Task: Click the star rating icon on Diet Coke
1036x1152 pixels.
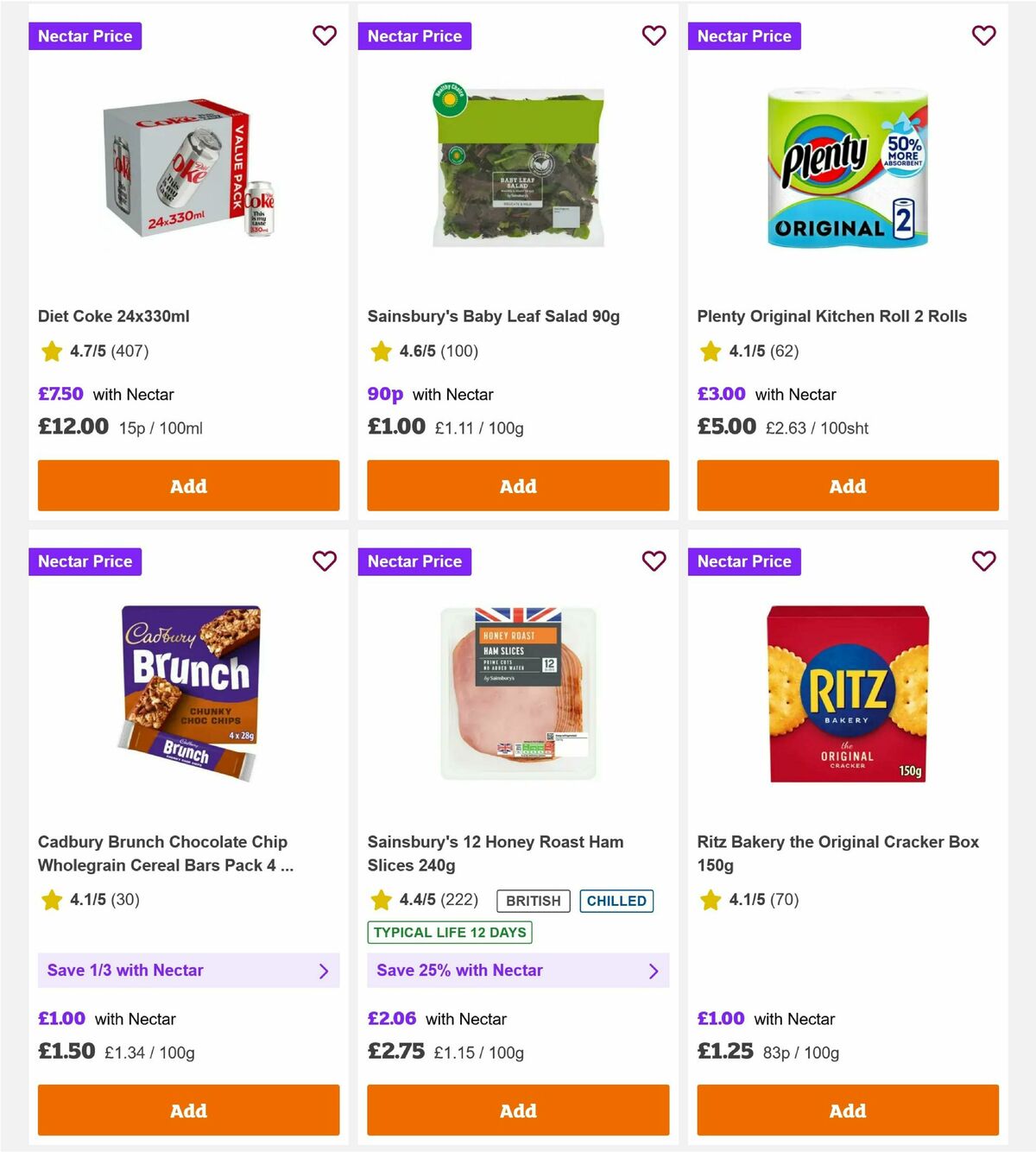Action: (x=51, y=351)
